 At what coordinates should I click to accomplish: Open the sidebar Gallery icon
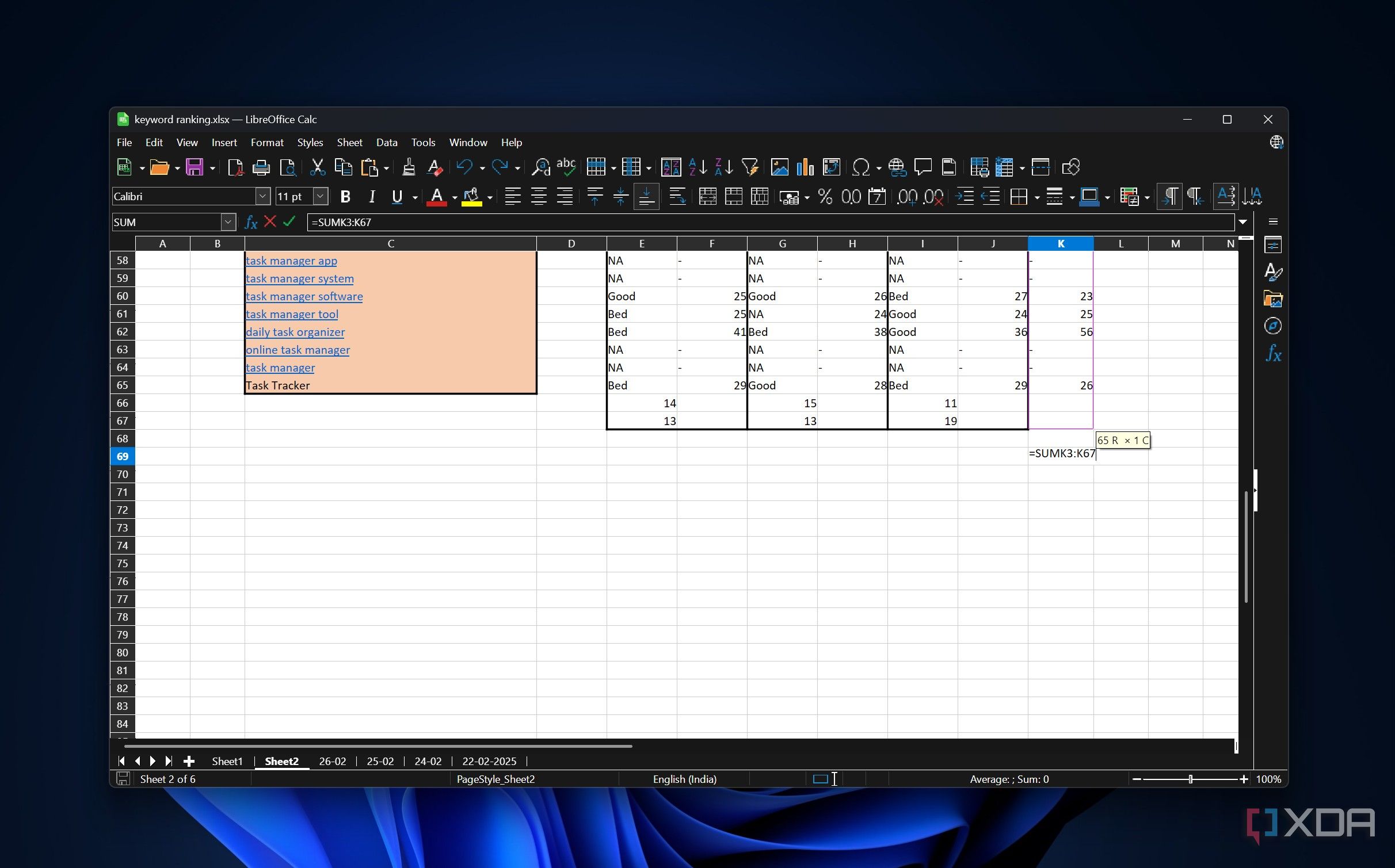click(x=1272, y=299)
